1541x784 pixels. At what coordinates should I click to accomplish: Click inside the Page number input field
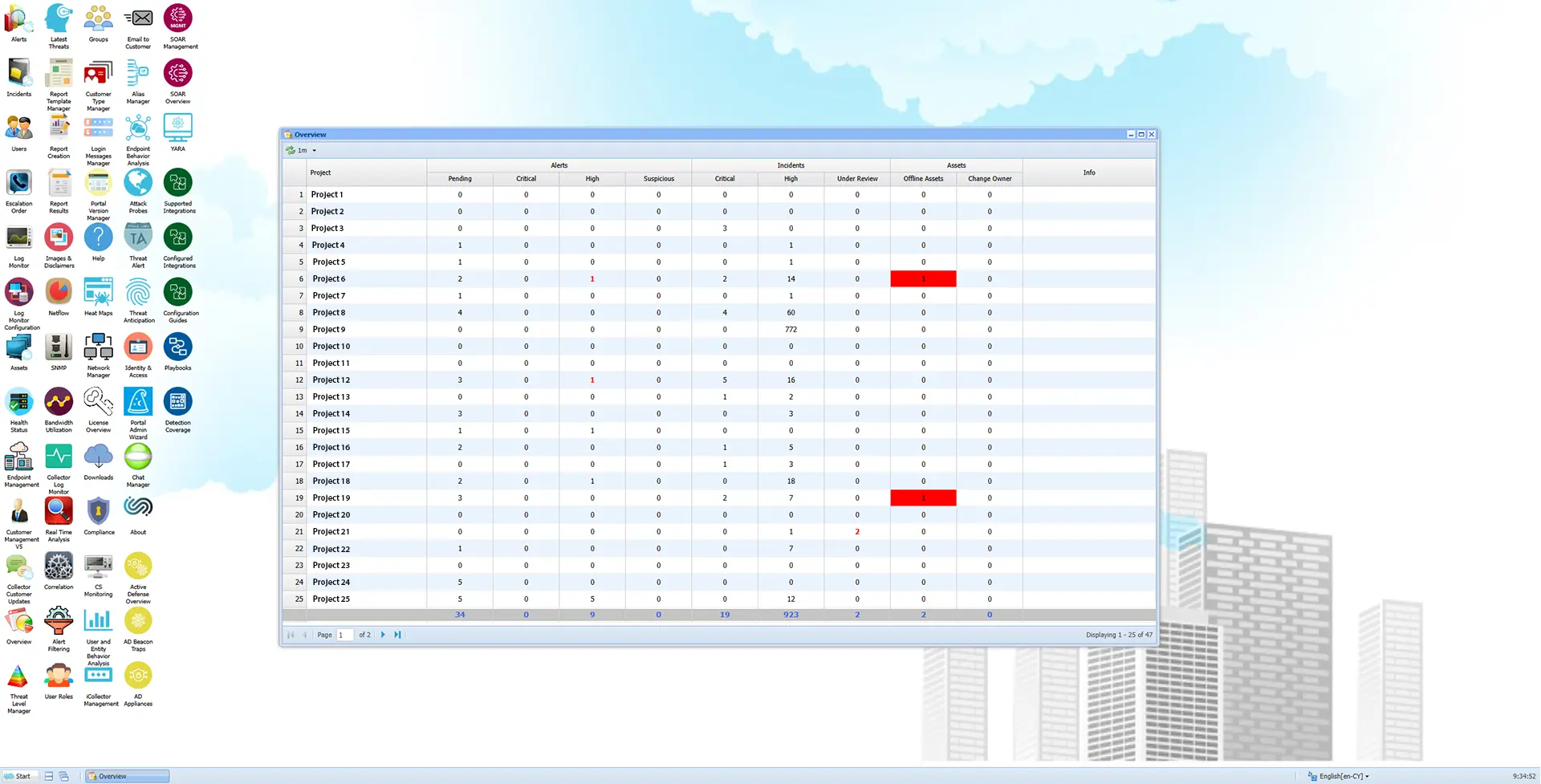click(x=344, y=635)
